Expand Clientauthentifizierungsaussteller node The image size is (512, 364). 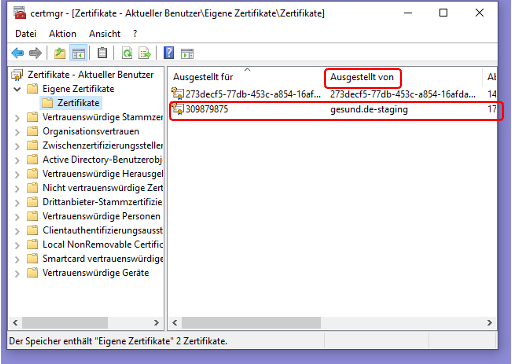pos(17,231)
